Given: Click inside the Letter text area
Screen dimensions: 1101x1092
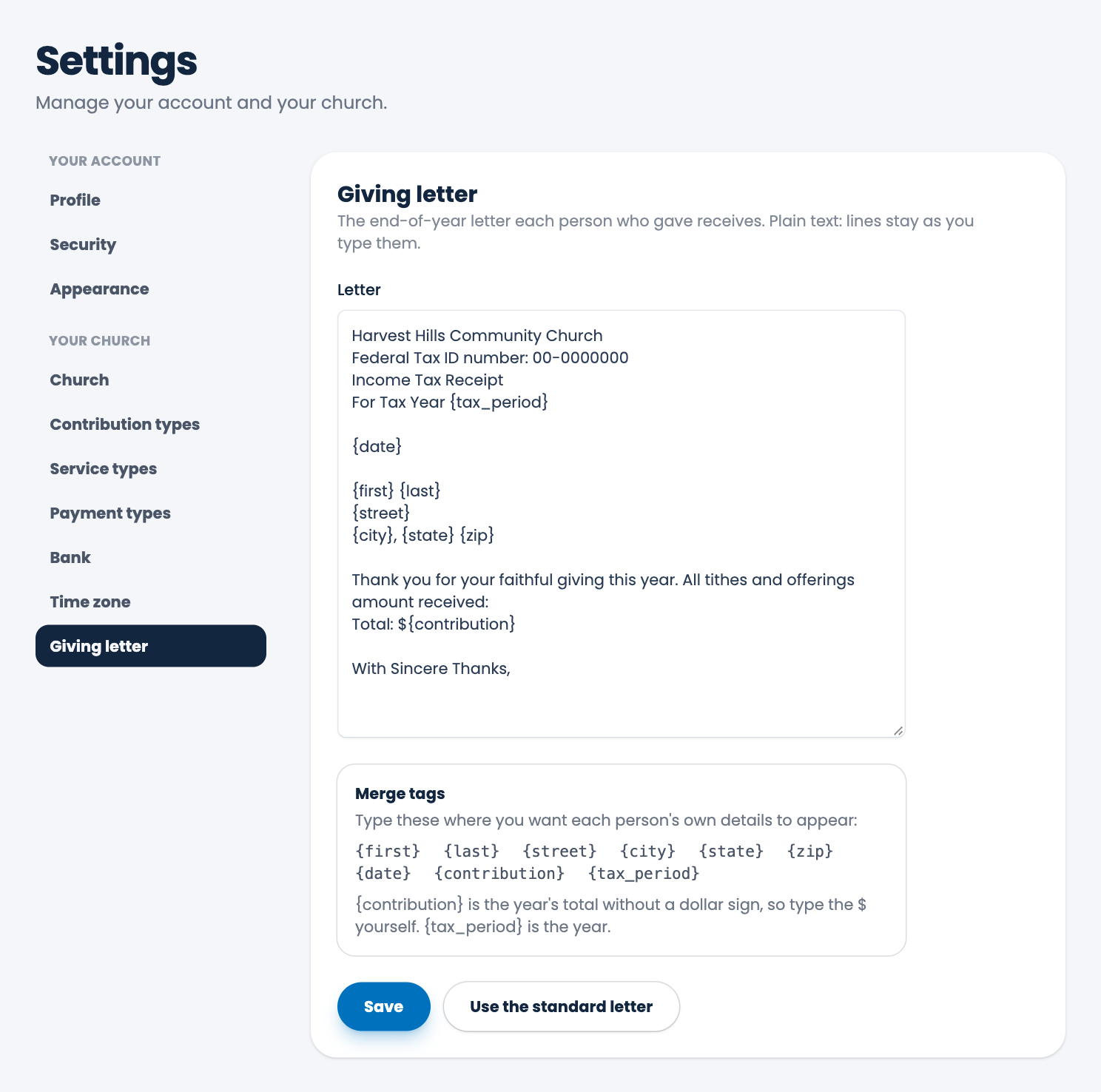Looking at the screenshot, I should click(621, 524).
